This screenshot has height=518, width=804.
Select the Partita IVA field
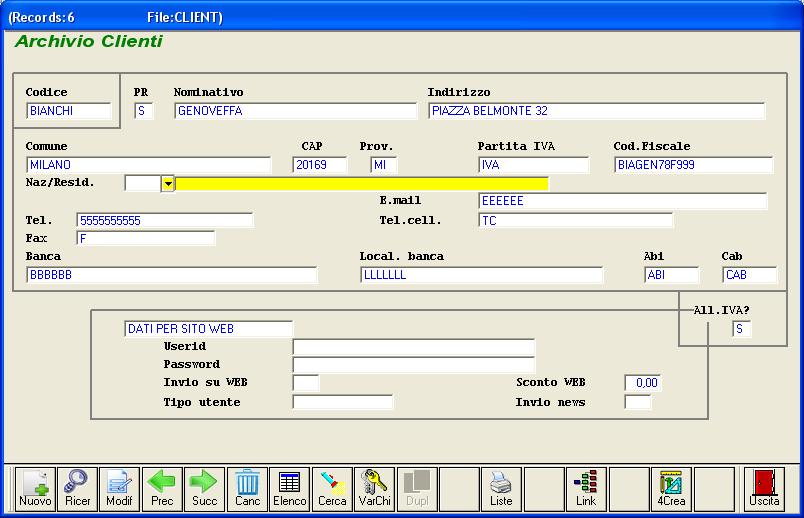pyautogui.click(x=534, y=165)
